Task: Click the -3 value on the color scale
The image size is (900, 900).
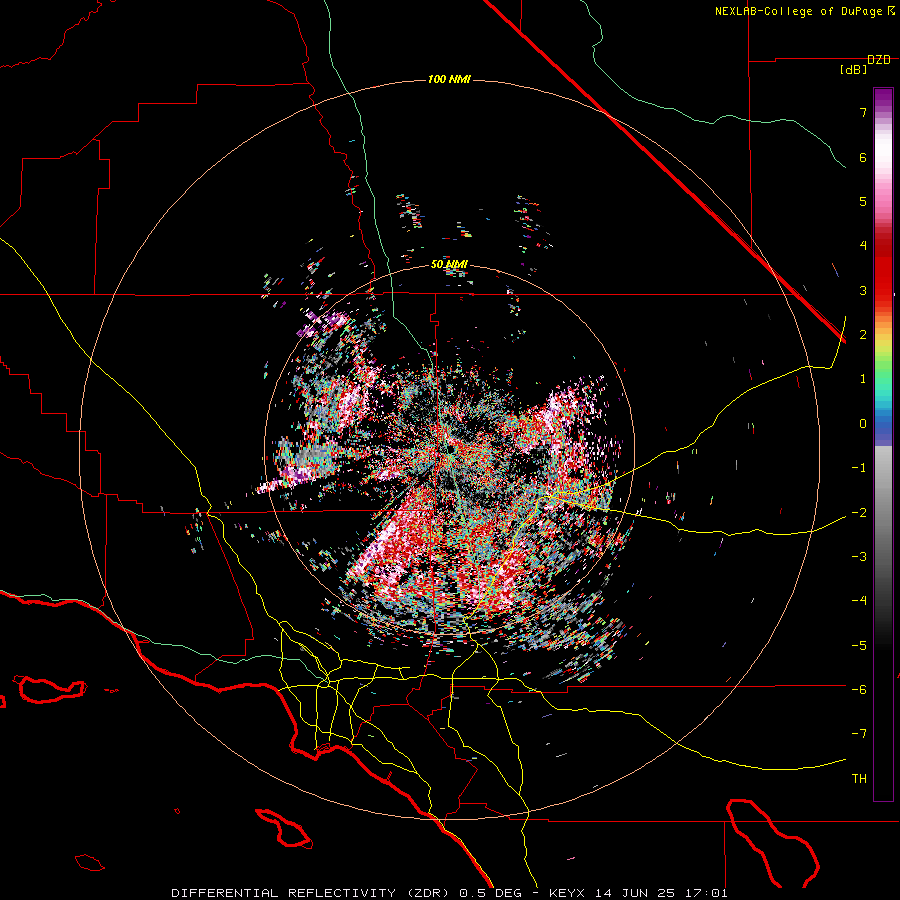Action: coord(859,557)
